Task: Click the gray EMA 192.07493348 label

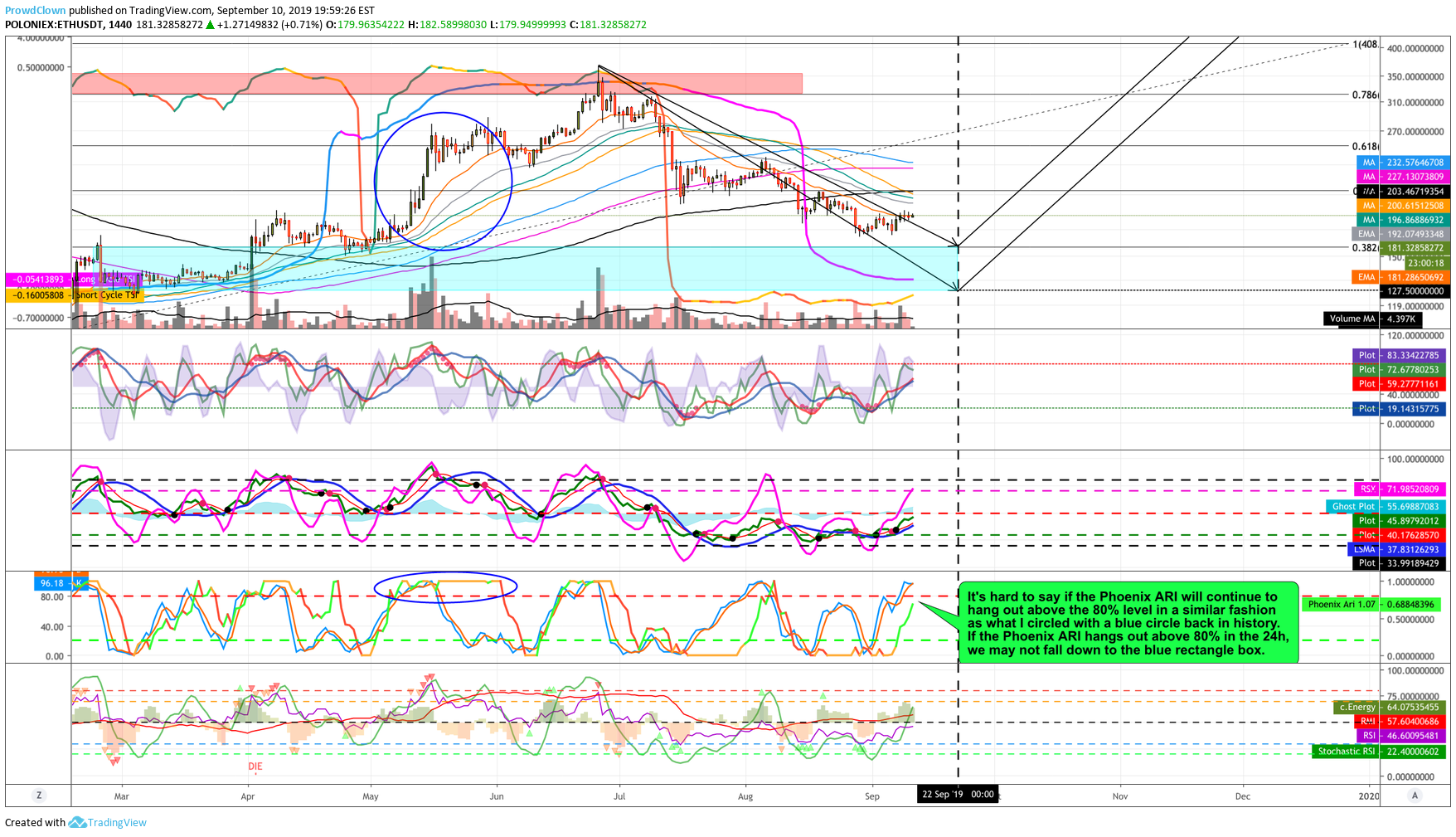Action: tap(1400, 234)
